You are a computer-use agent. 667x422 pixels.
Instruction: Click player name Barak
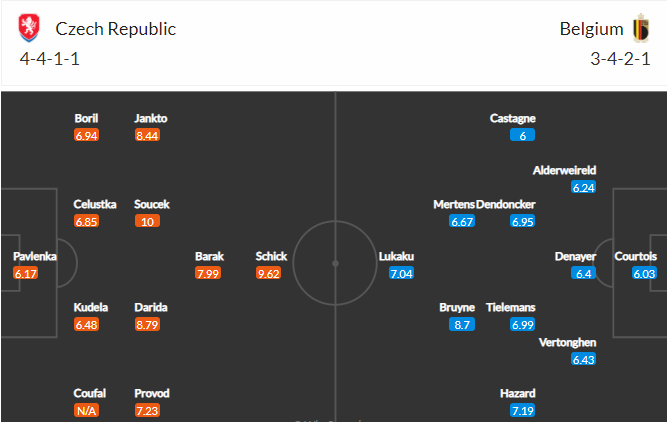pos(209,256)
